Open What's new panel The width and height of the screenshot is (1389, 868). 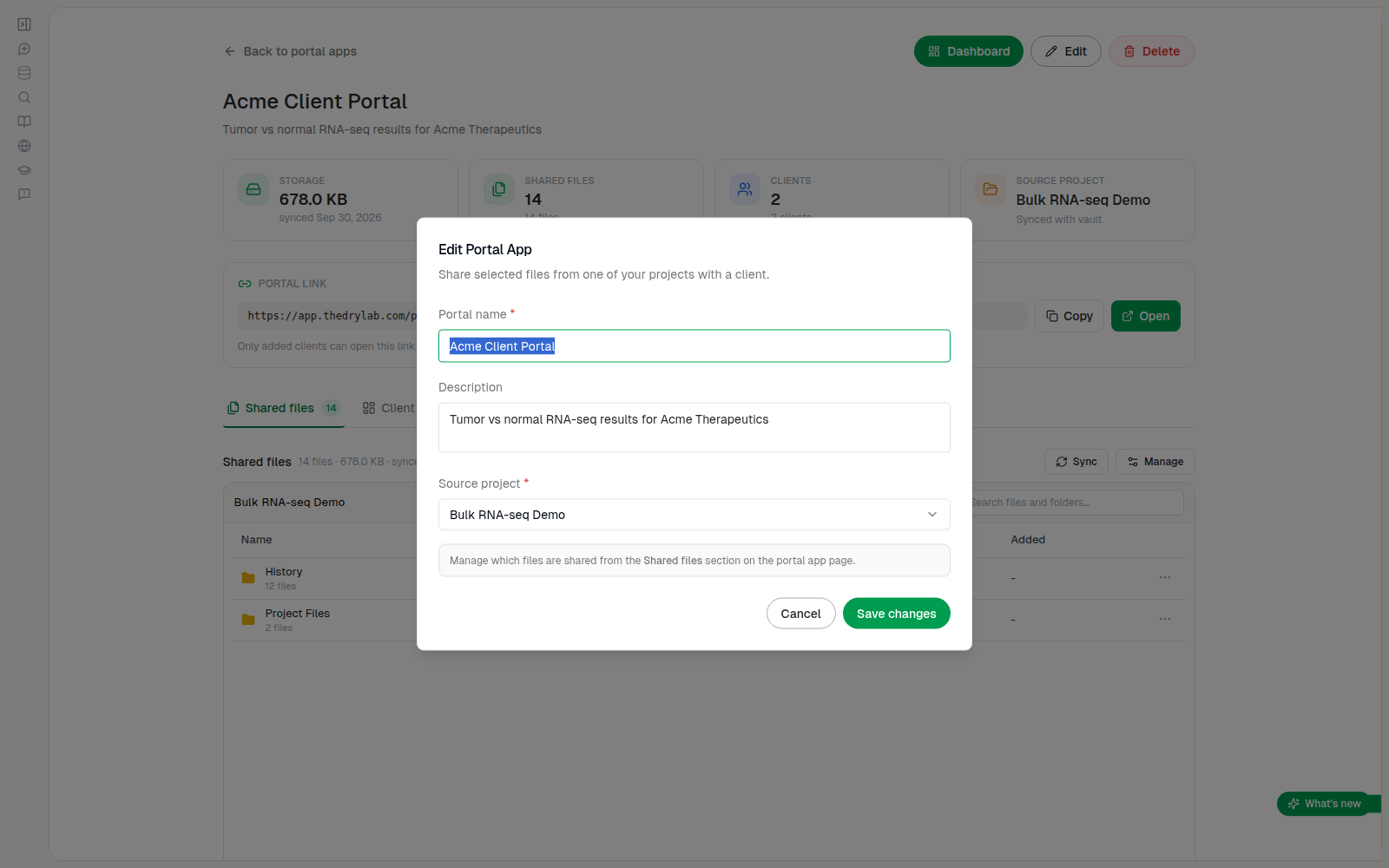[x=1325, y=804]
